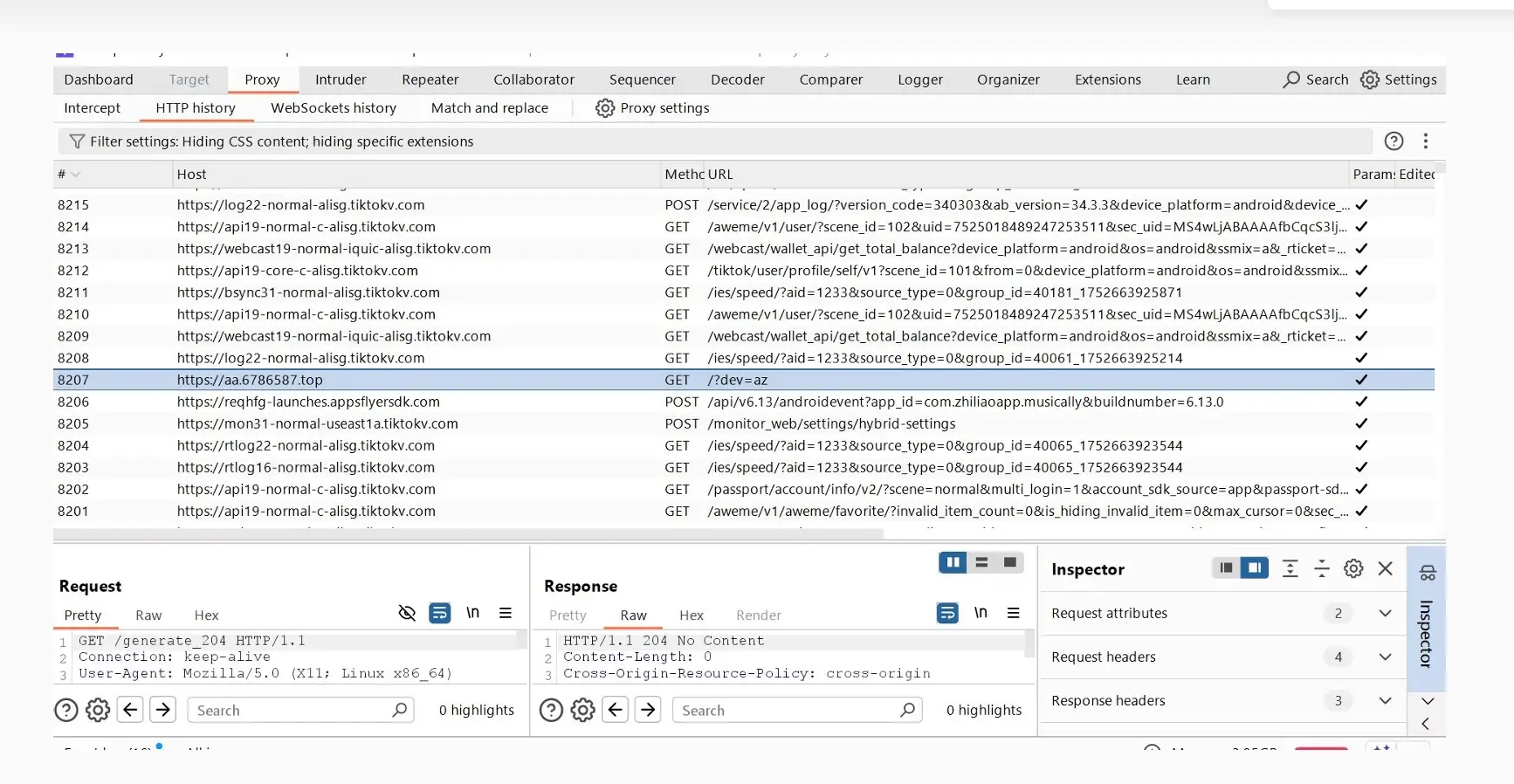Toggle hide non-printable characters in Request
The width and height of the screenshot is (1514, 784).
click(407, 613)
